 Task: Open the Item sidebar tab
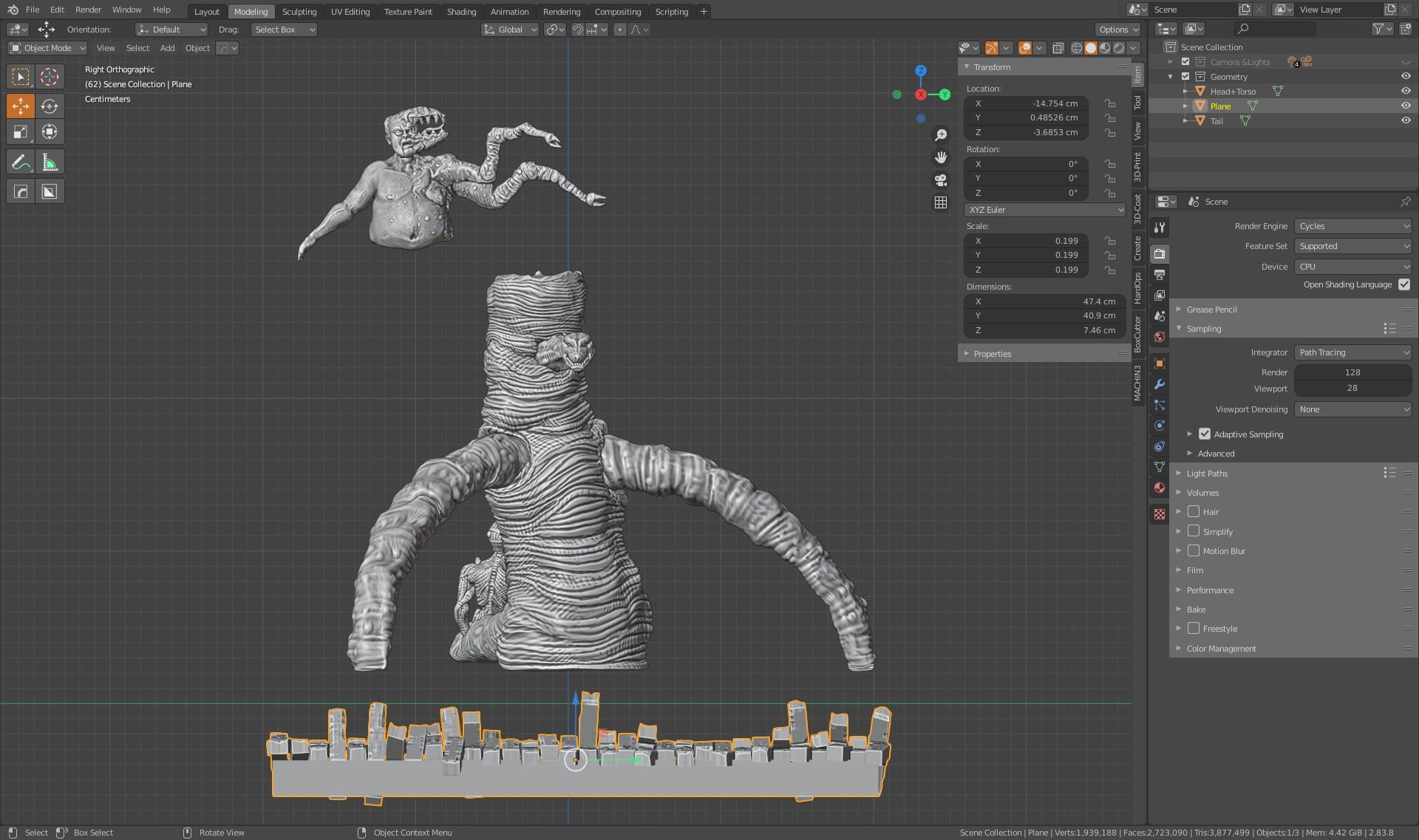point(1137,74)
